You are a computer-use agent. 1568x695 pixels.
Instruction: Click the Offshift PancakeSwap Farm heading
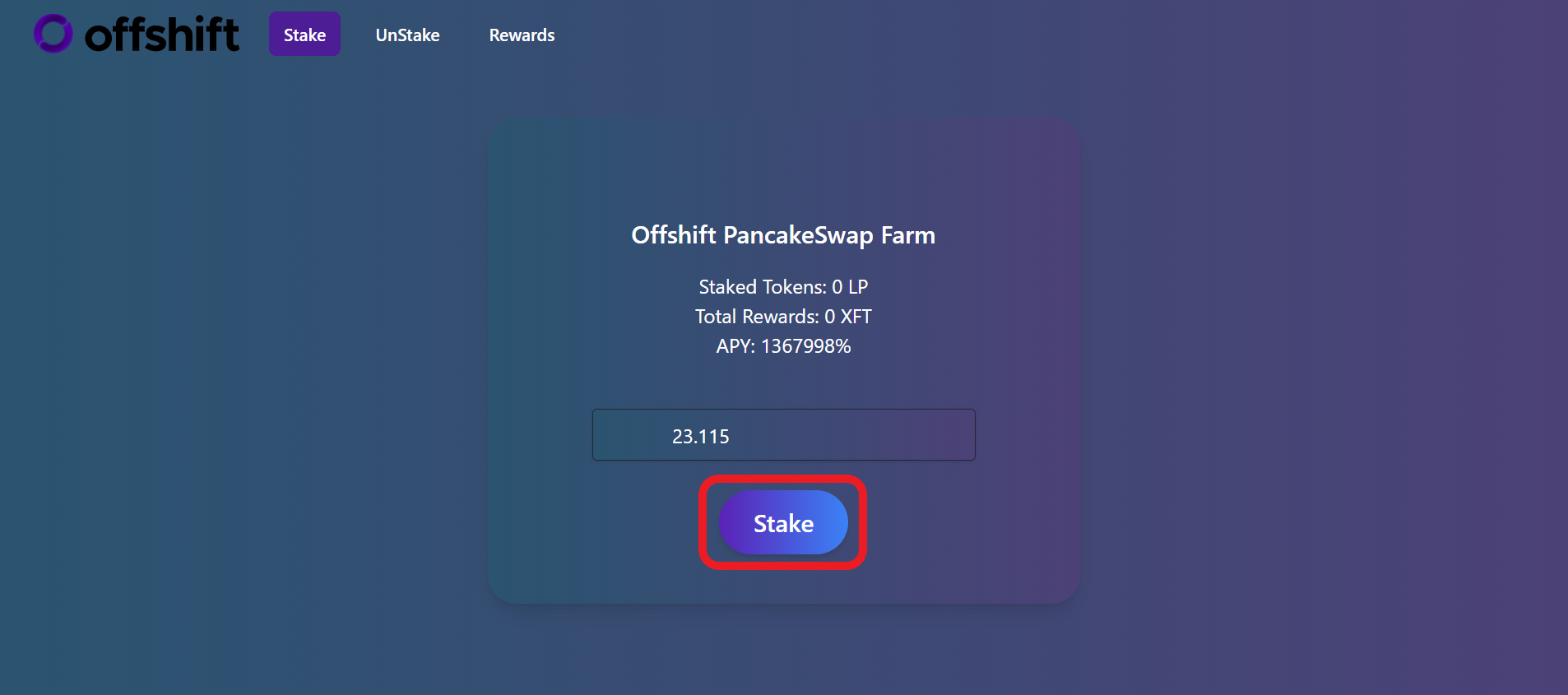coord(783,235)
